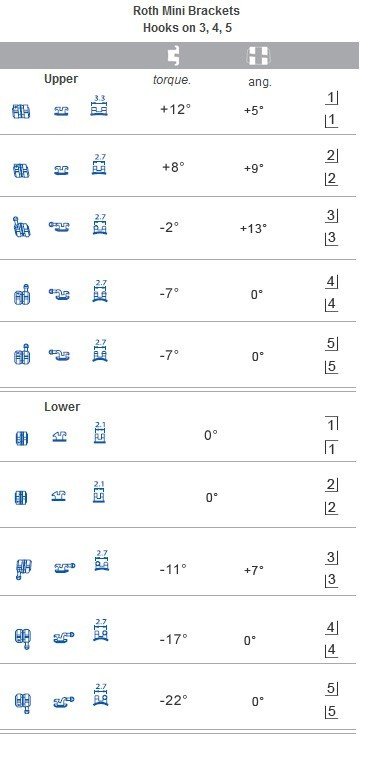369x778 pixels.
Task: Click the +13° angulation value for upper 3
Action: click(253, 228)
